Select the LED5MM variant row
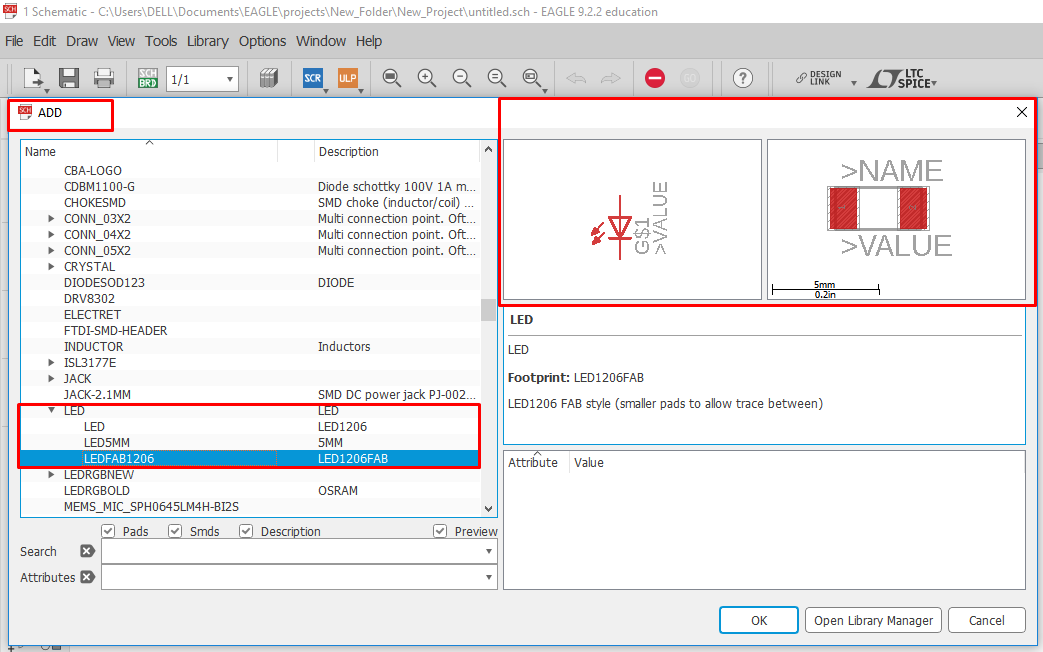The image size is (1043, 652). pyautogui.click(x=250, y=442)
